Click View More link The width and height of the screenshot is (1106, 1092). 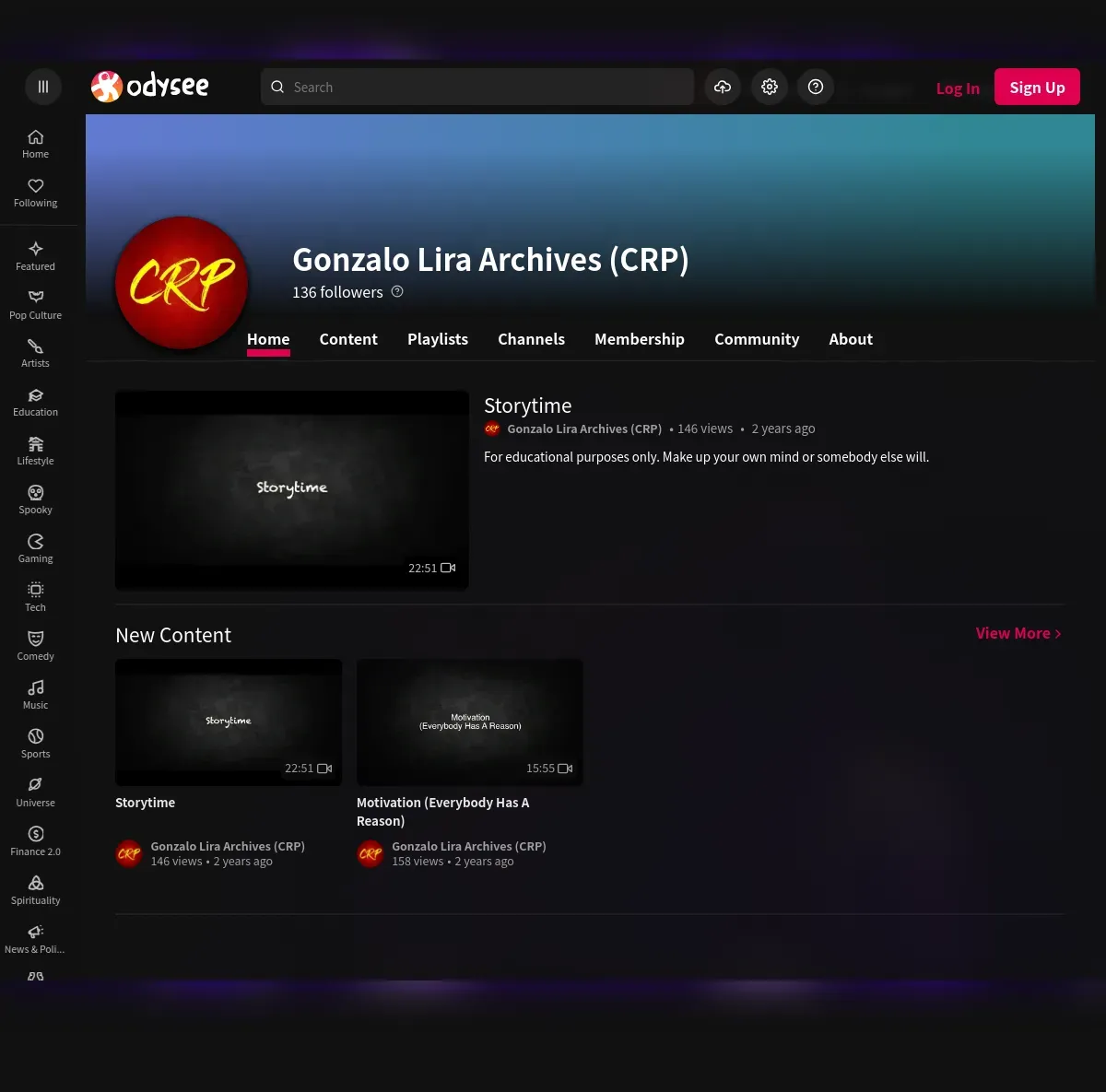[x=1018, y=633]
